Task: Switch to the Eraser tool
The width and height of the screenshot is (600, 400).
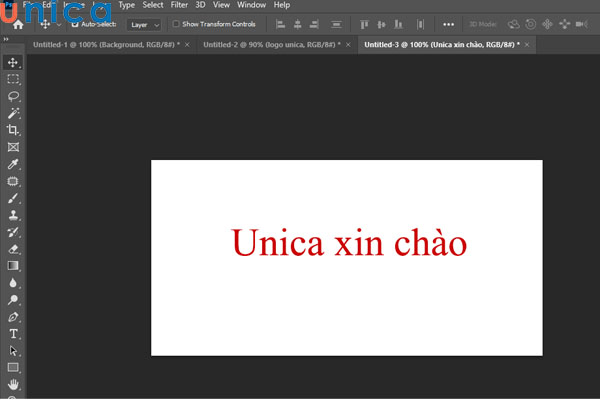Action: (13, 249)
